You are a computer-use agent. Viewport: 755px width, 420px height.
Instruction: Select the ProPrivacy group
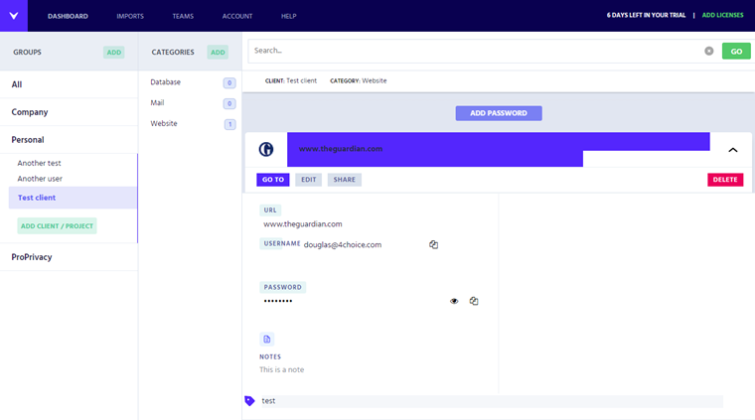click(69, 257)
